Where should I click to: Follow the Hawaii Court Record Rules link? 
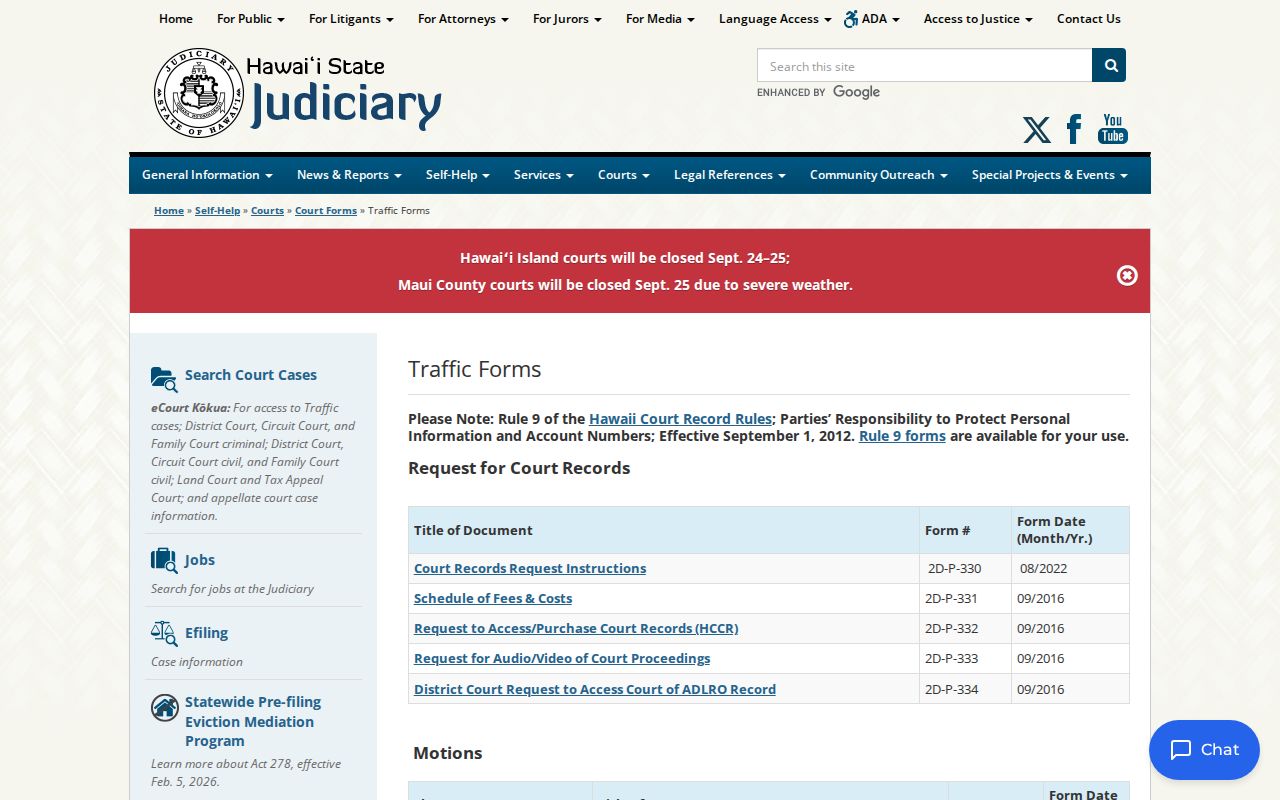[680, 419]
